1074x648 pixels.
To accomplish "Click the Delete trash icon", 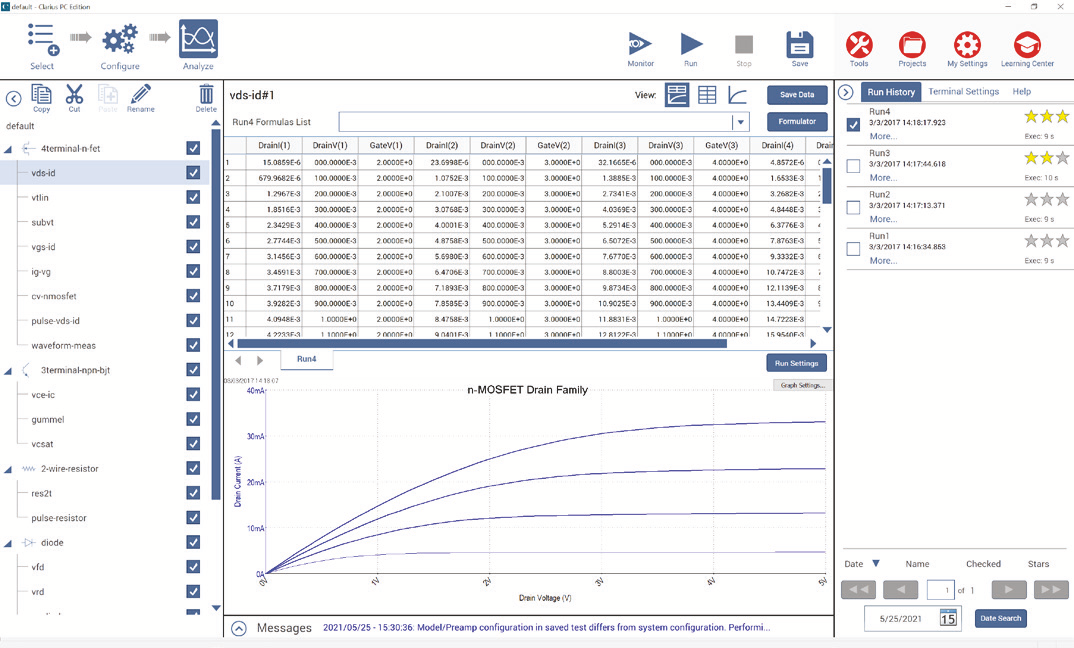I will coord(205,98).
